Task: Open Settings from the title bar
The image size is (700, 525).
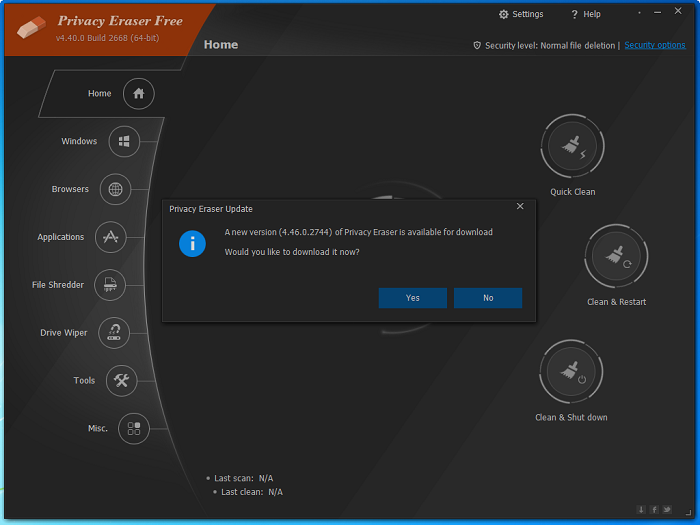Action: point(521,14)
